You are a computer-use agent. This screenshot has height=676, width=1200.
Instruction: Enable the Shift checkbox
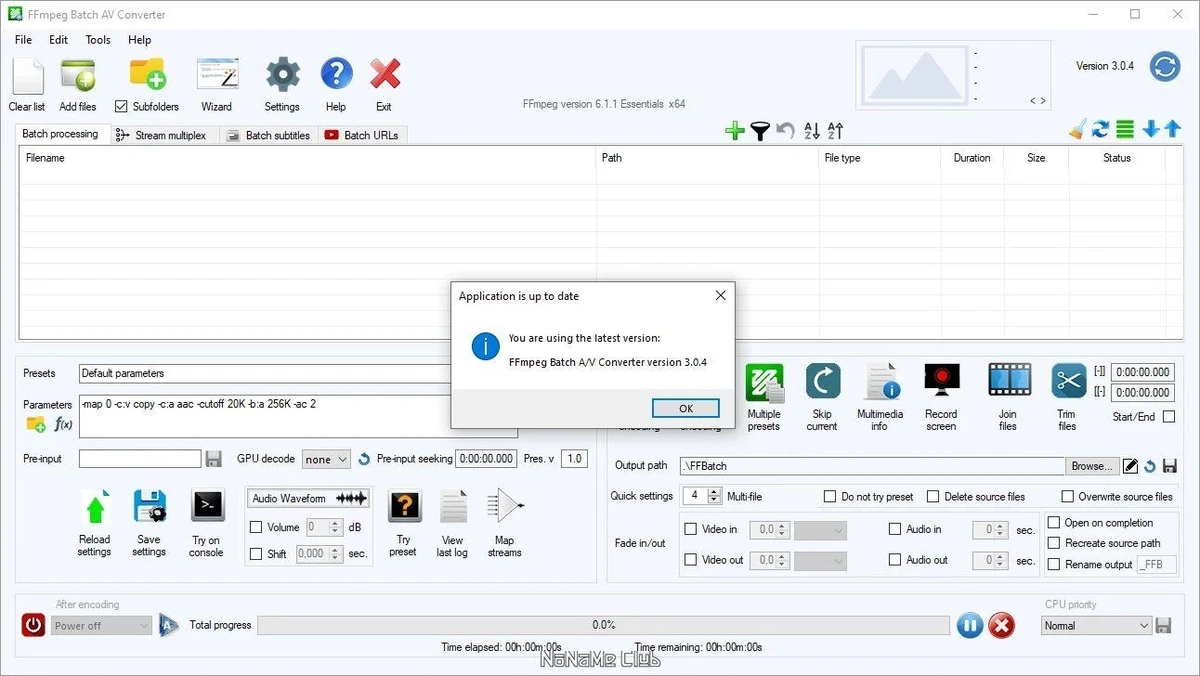[256, 554]
